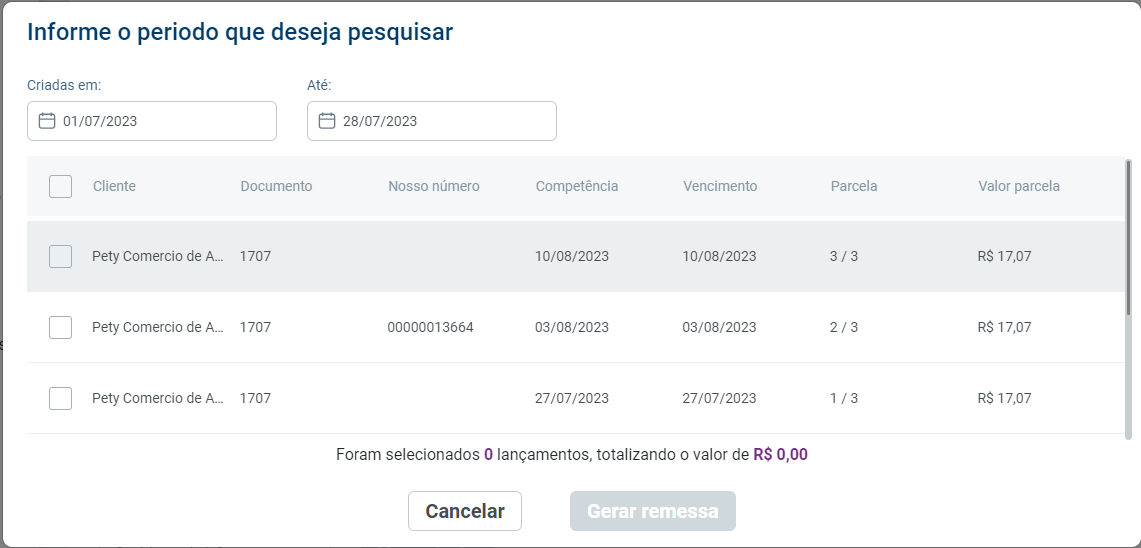Sort by the Documento column header
Viewport: 1141px width, 548px height.
(x=276, y=186)
